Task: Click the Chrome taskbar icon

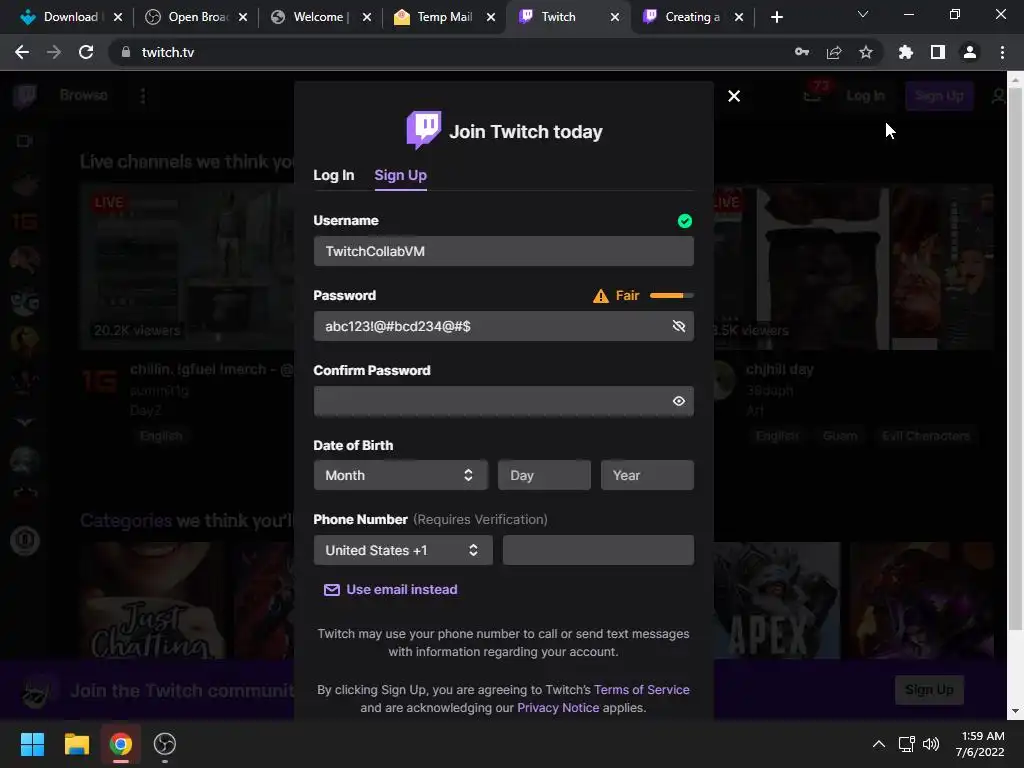Action: coord(121,744)
